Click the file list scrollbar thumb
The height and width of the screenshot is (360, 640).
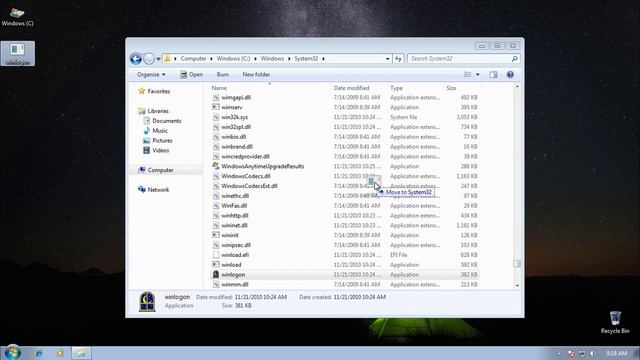coord(517,264)
